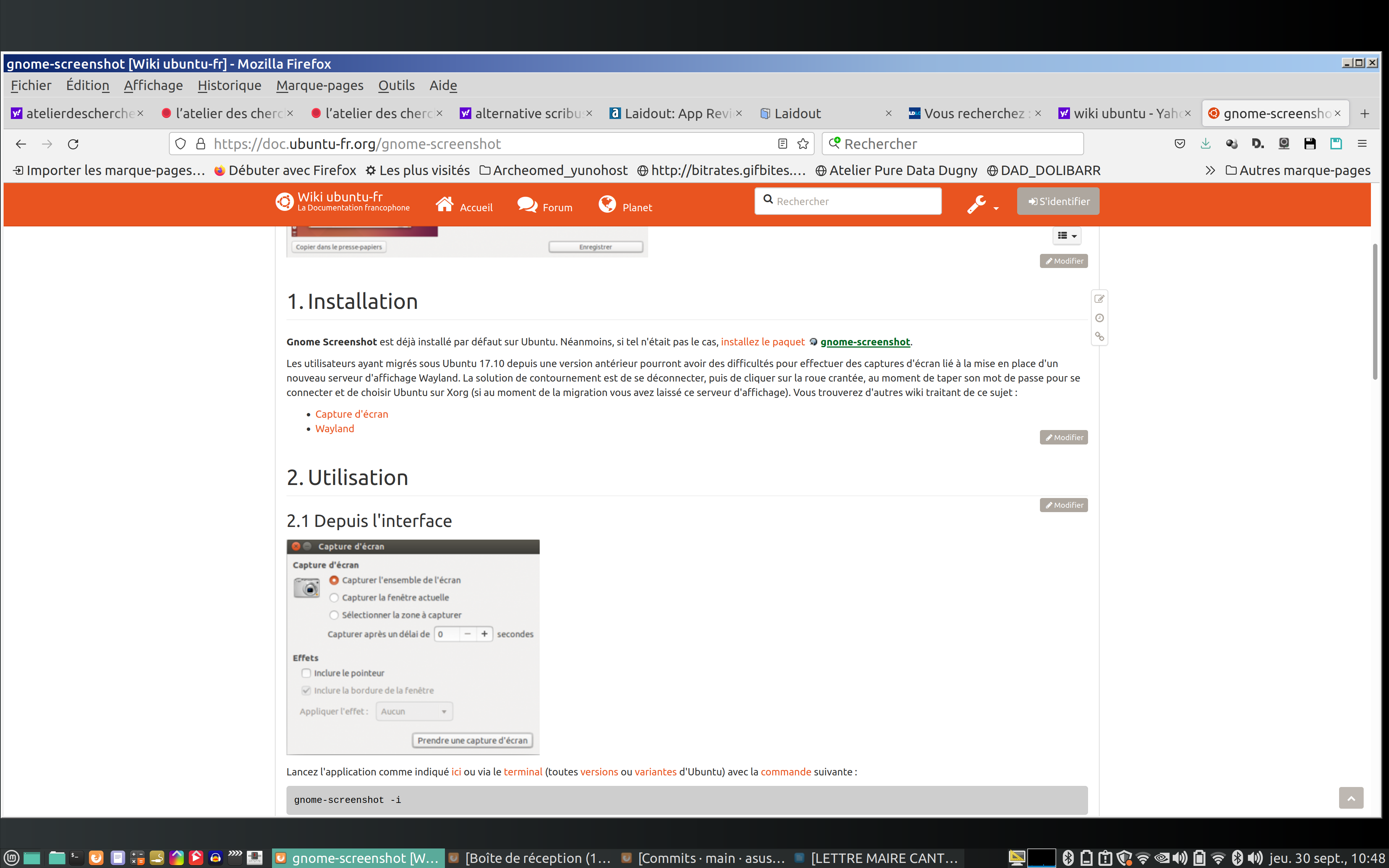This screenshot has height=868, width=1389.
Task: Check the 'Inclure le pointeur' checkbox
Action: (x=306, y=673)
